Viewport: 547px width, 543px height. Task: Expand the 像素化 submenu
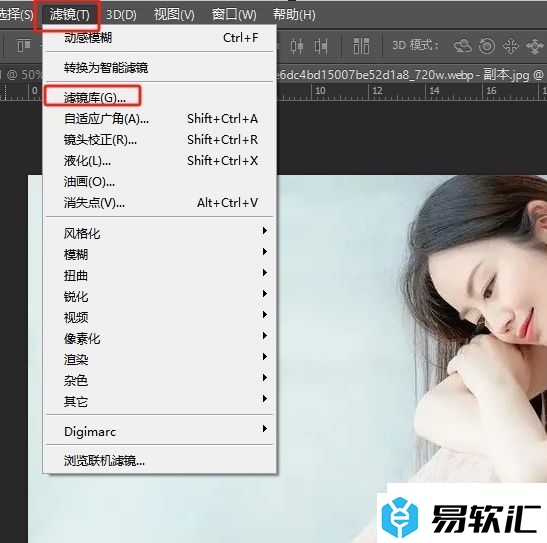tap(160, 338)
